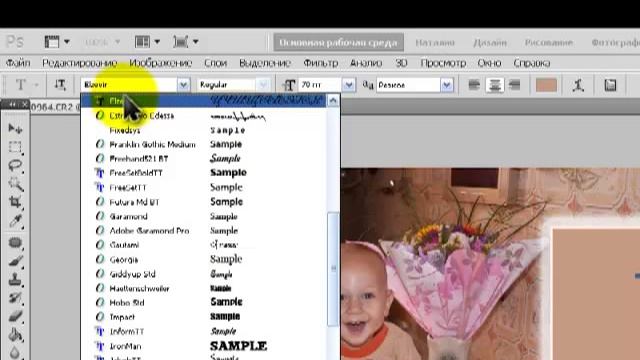The width and height of the screenshot is (640, 360).
Task: Open the Фильтр menu
Action: (x=320, y=63)
